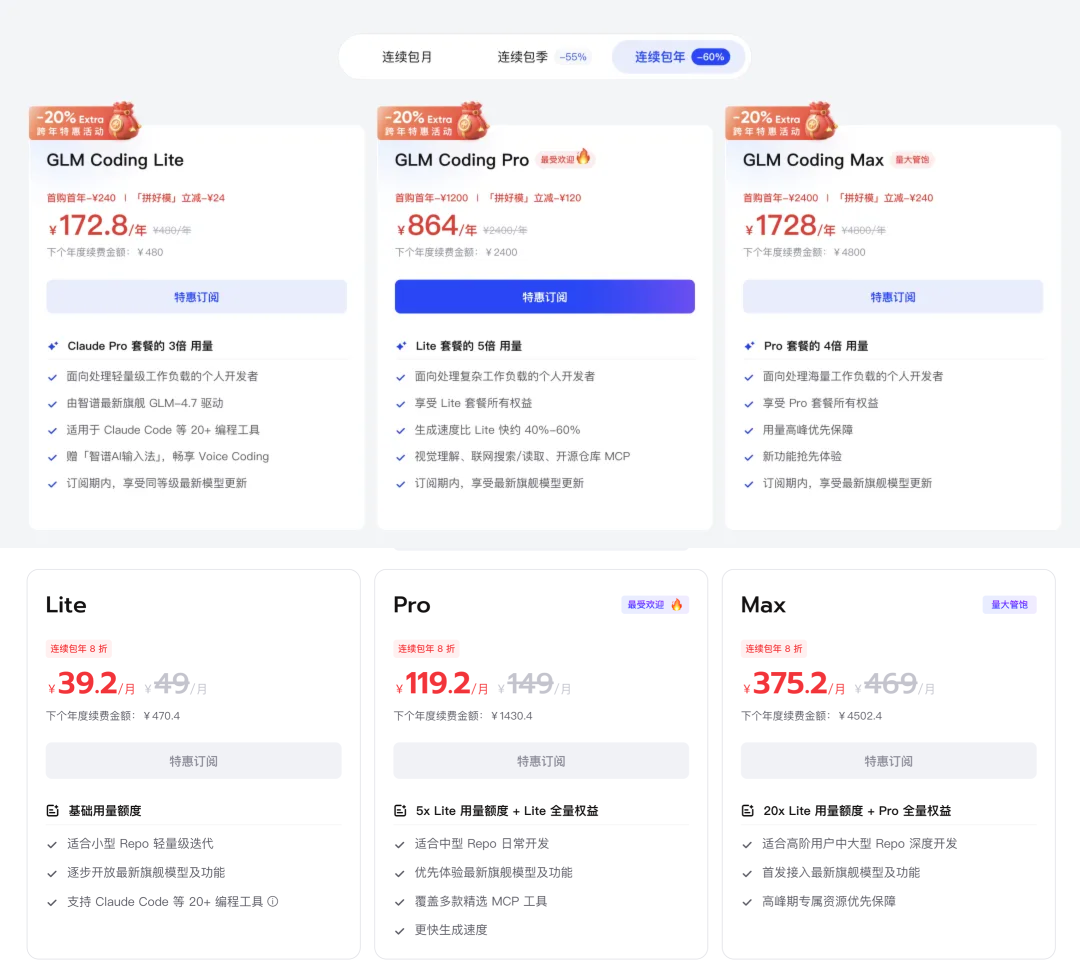Screen dimensions: 1080x976
Task: Click the sparkle icon beside Pro 套餐的 4倍 用量
Action: (x=749, y=346)
